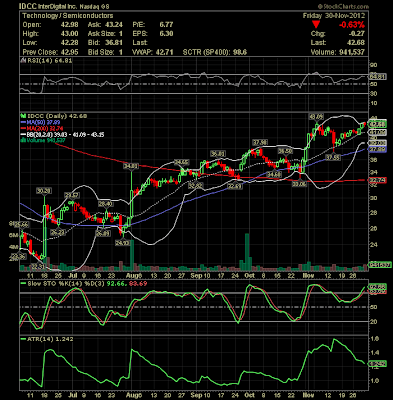Open the StockCharts.com copyright link
This screenshot has width=393, height=400.
(343, 6)
